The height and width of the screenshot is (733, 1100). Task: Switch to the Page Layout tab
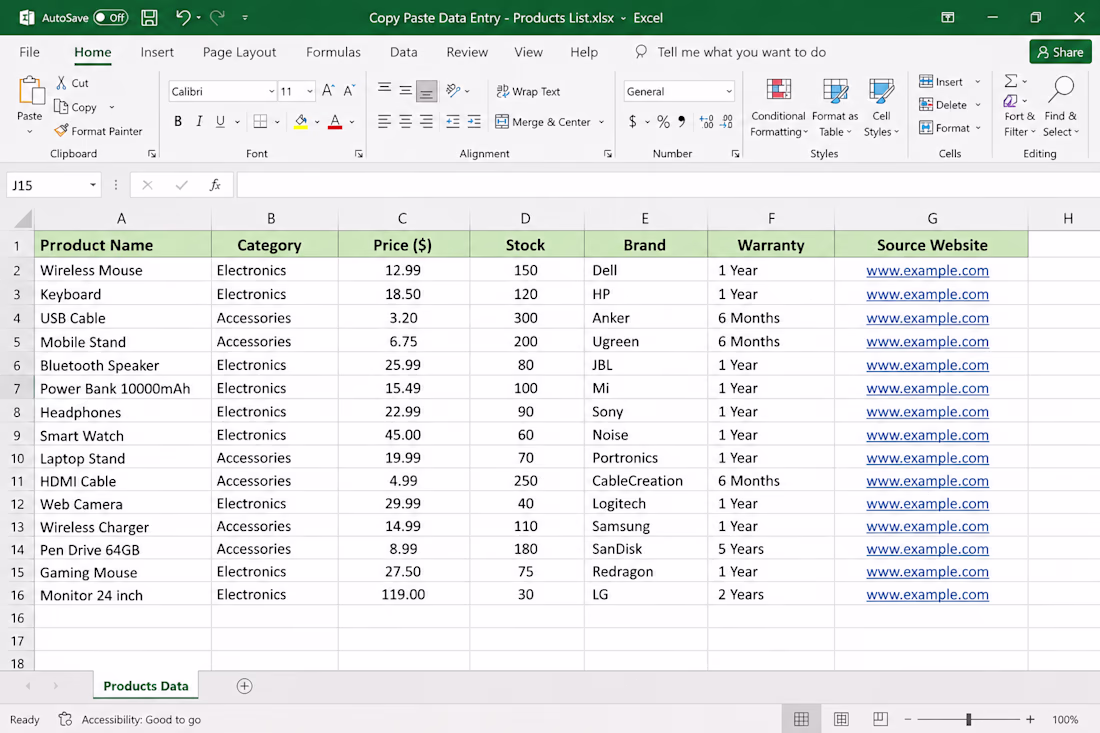coord(239,52)
